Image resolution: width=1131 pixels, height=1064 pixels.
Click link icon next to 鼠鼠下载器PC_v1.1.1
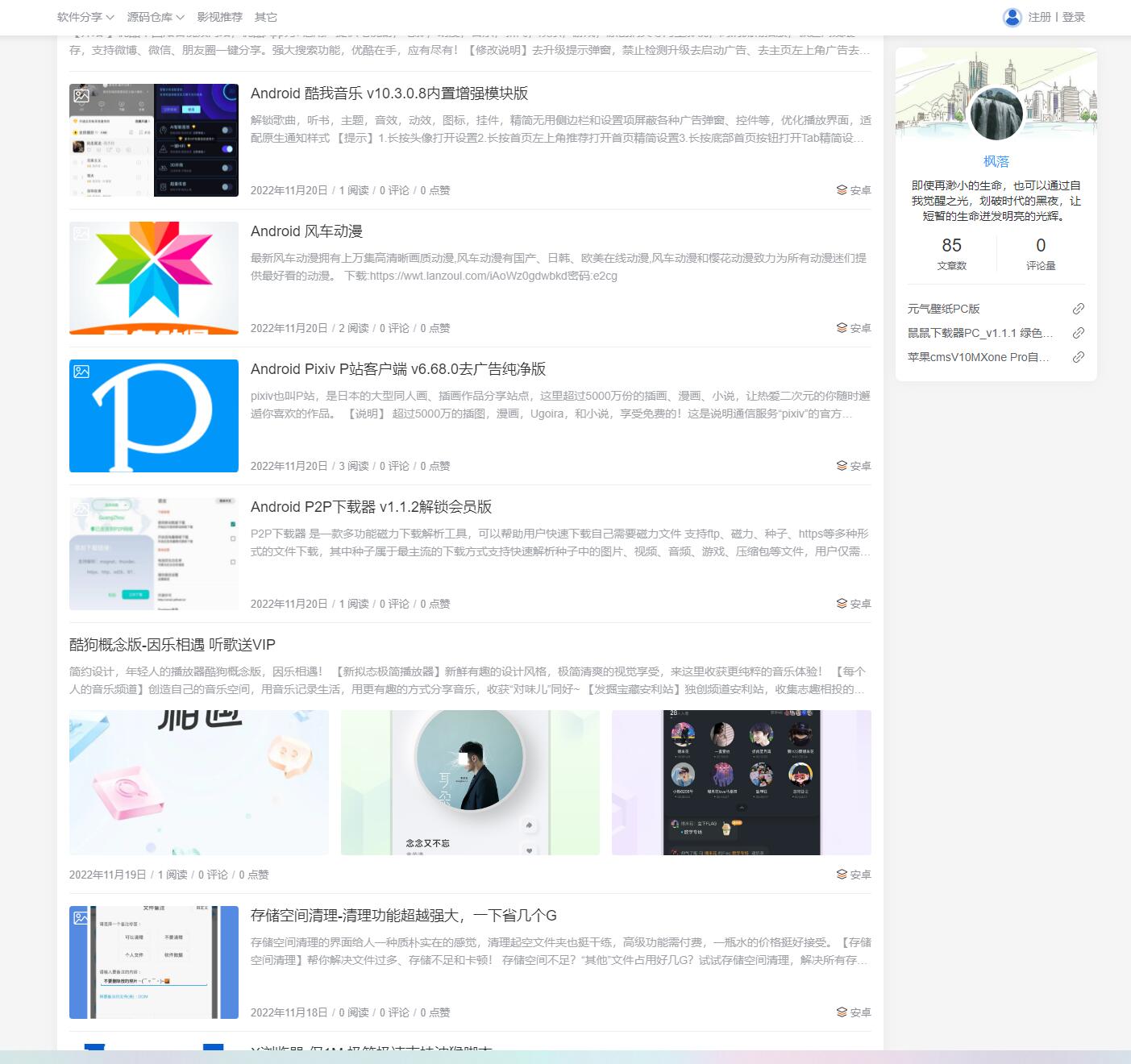[x=1078, y=333]
